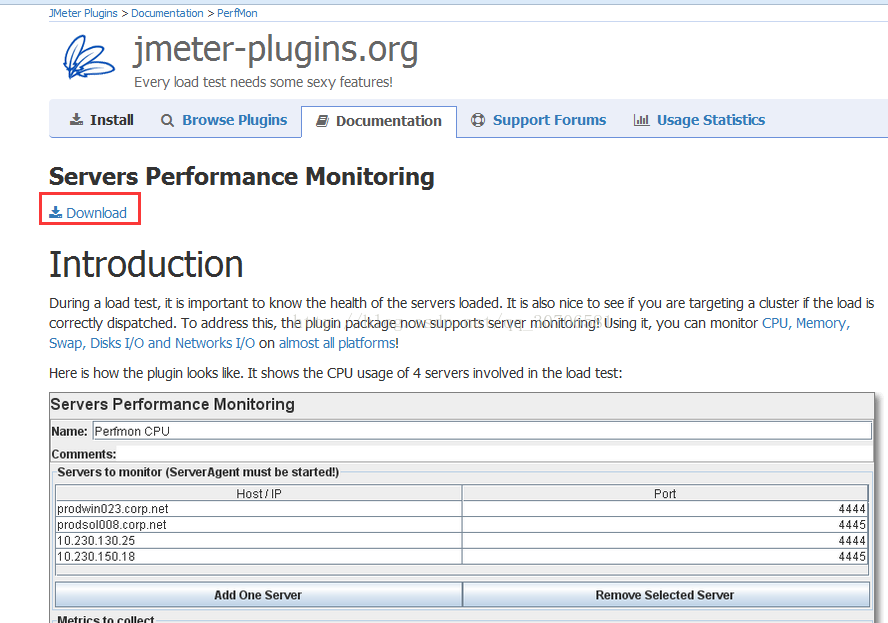Click the Support Forums lifebuoy icon
This screenshot has width=888, height=623.
[x=478, y=120]
